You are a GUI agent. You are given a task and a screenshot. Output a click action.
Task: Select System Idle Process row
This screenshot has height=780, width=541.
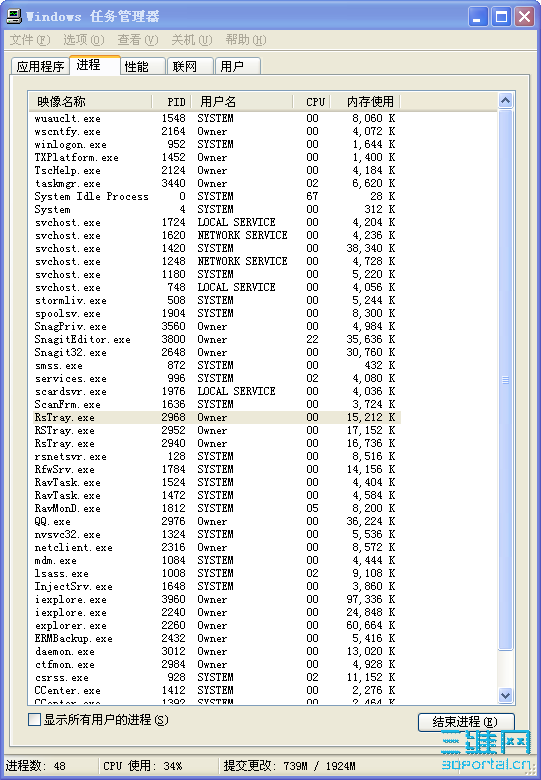click(217, 196)
